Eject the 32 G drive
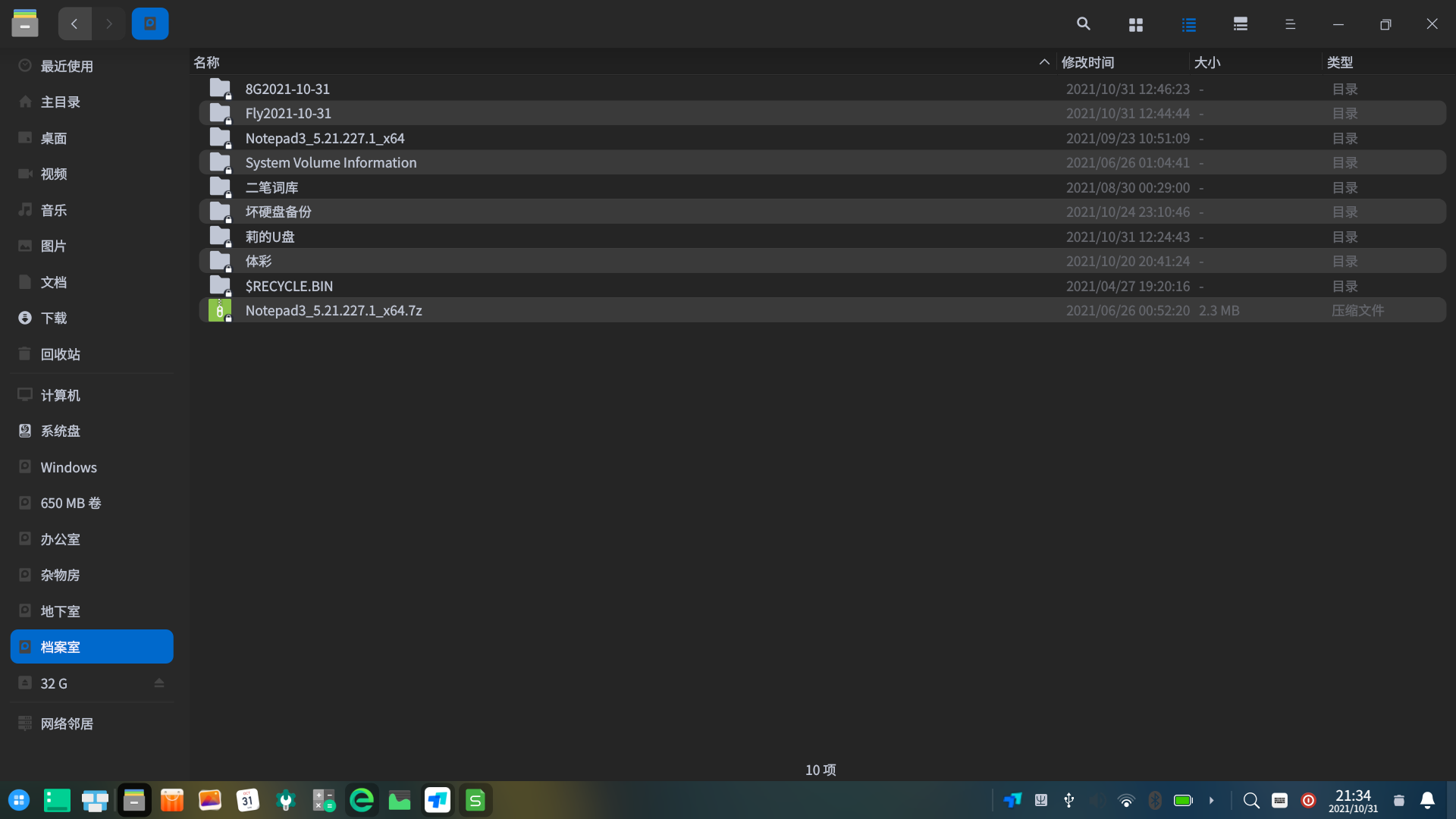Screen dimensions: 1456x819 (159, 683)
